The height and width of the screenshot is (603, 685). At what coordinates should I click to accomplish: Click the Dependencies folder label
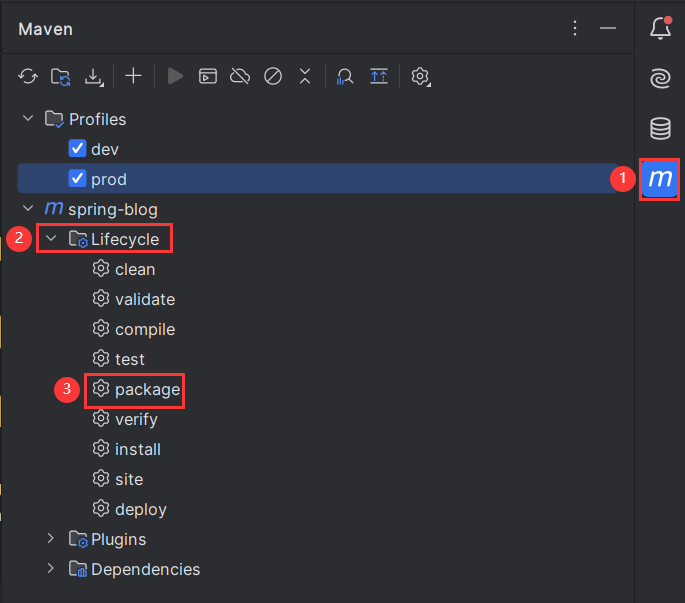145,569
